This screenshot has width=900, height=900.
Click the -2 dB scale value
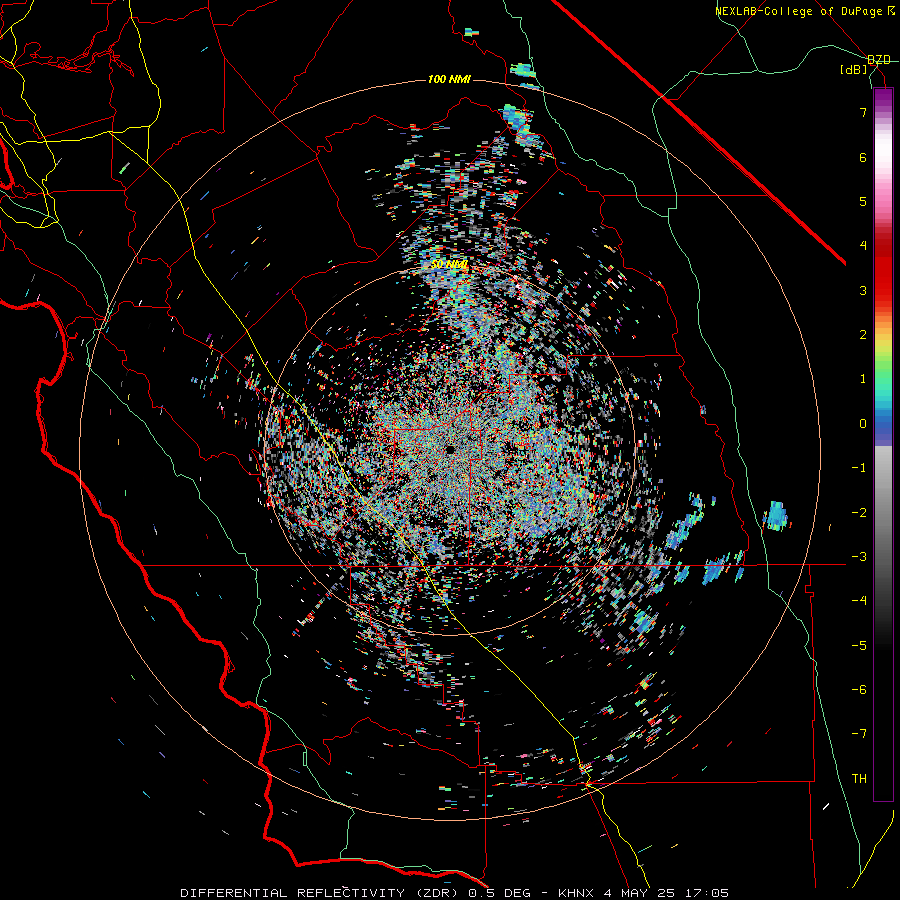point(859,512)
